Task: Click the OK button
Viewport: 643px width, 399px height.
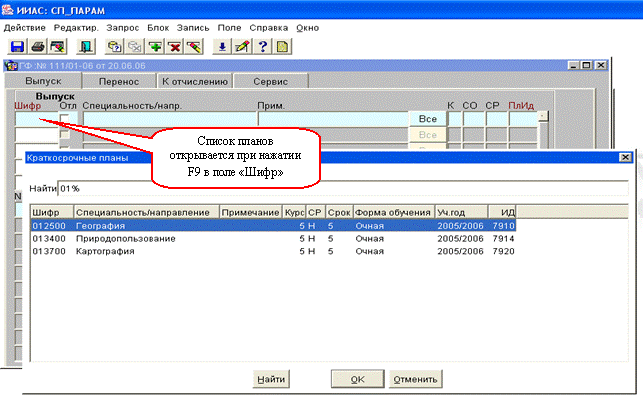Action: click(x=358, y=379)
